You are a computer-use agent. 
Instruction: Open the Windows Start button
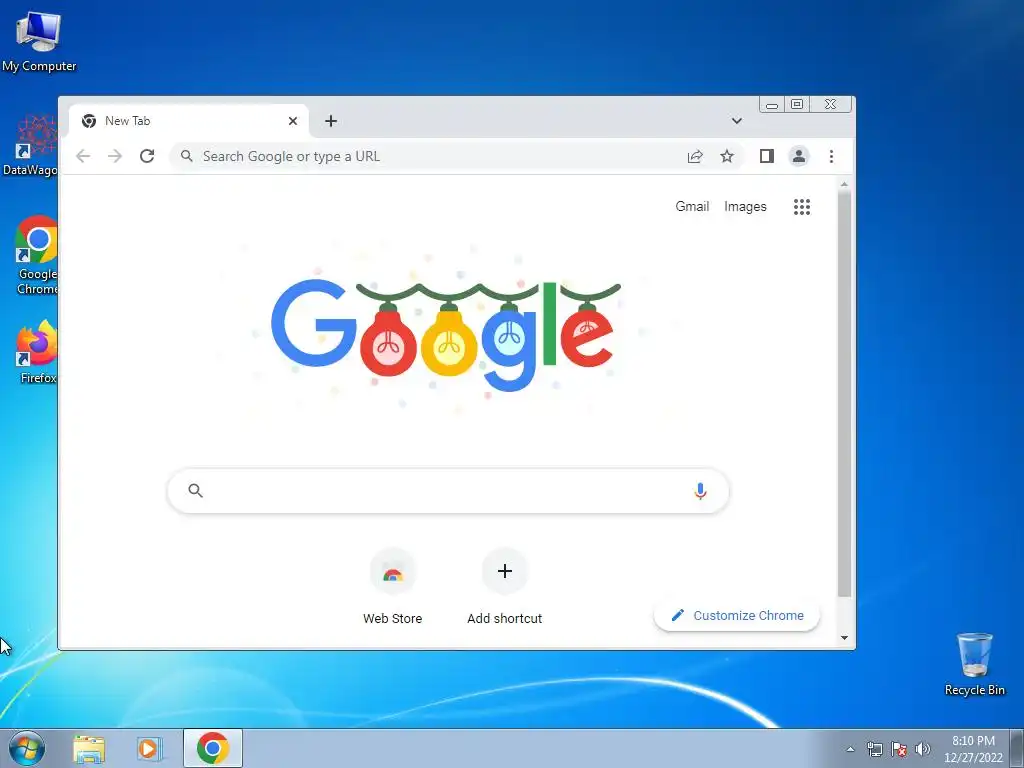click(26, 748)
